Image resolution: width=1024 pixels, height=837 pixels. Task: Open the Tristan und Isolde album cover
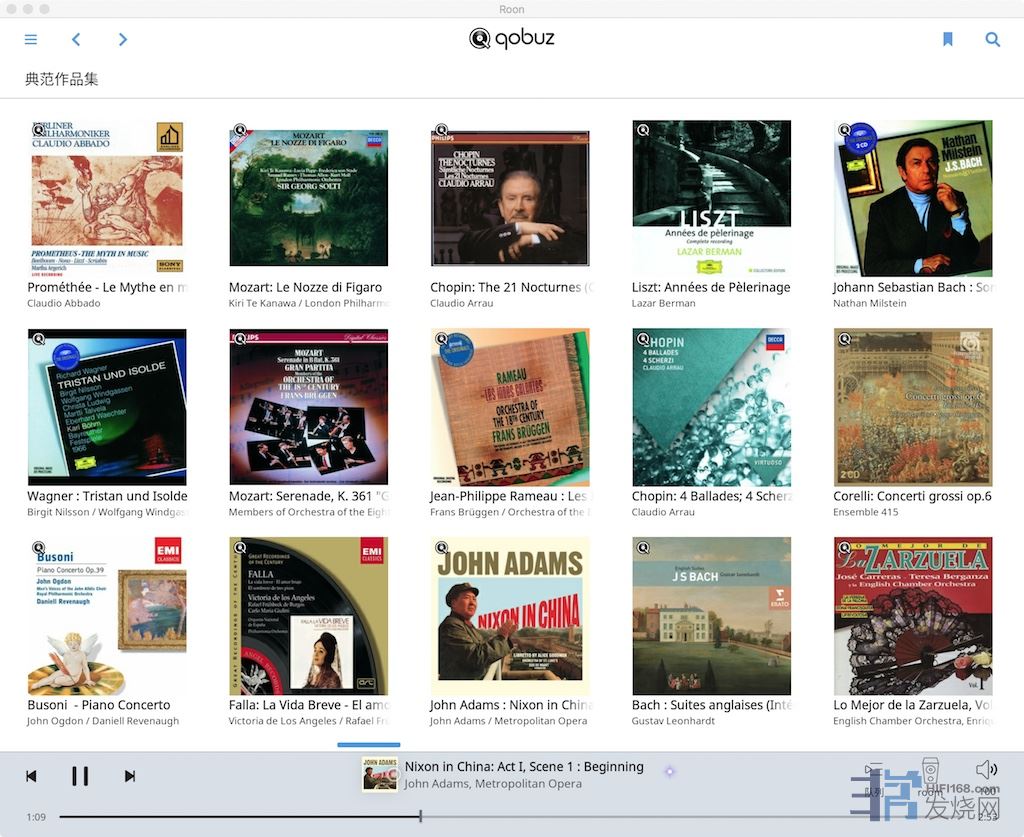point(107,407)
